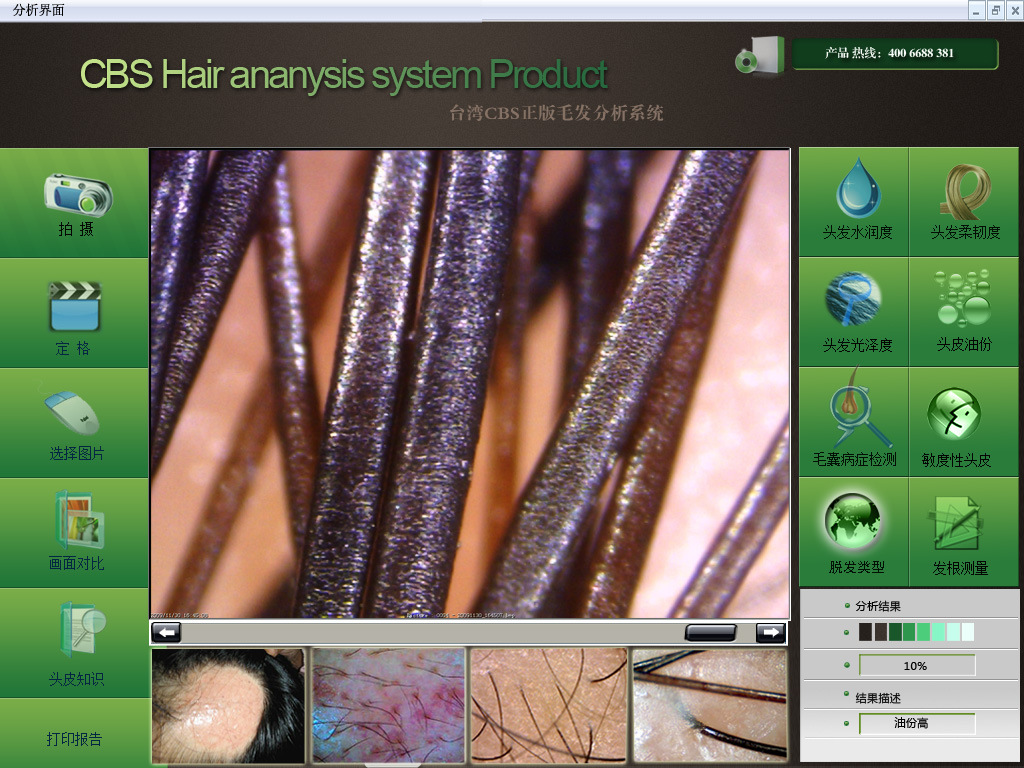
Task: Click the lightest swatch in 分析结果 scale
Action: pyautogui.click(x=968, y=632)
